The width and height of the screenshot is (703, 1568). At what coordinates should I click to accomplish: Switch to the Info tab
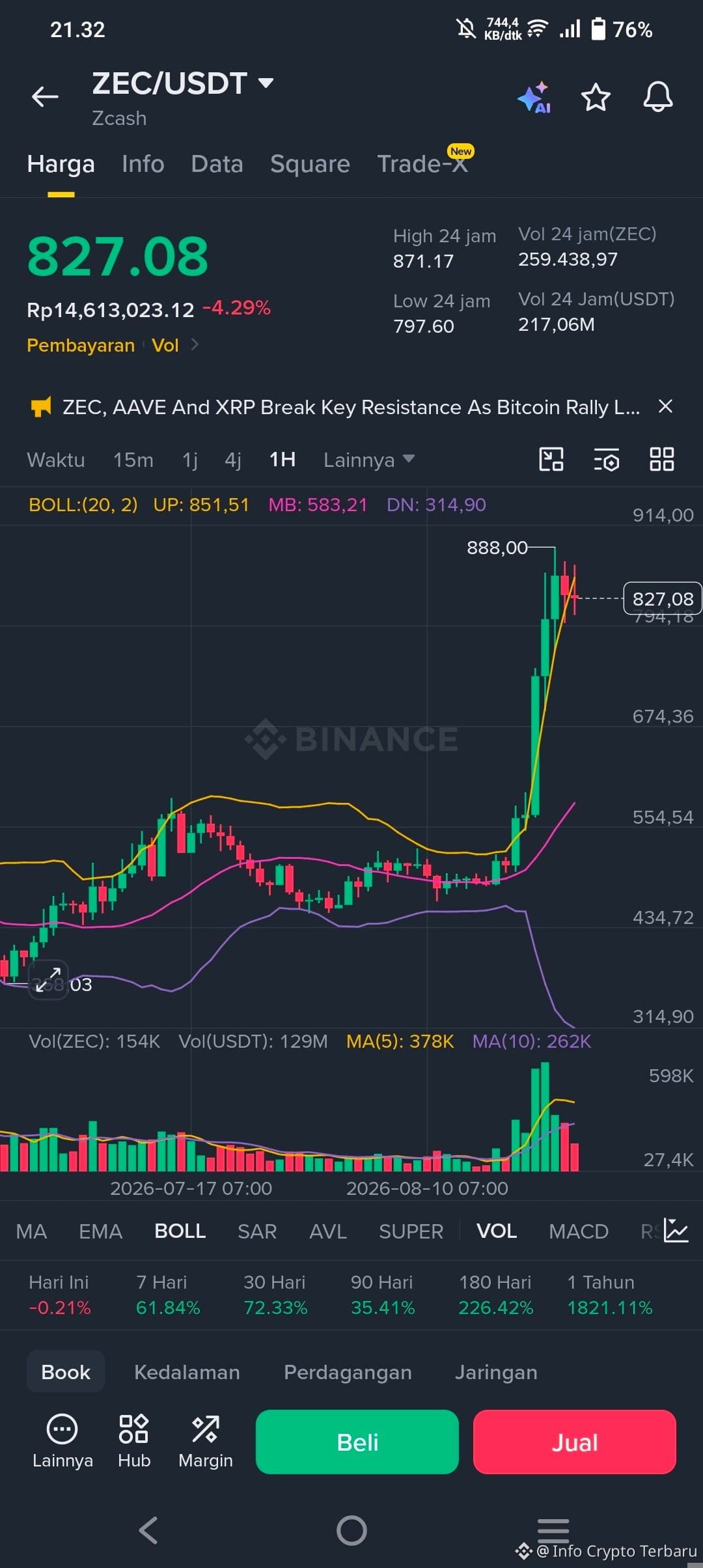tap(143, 164)
